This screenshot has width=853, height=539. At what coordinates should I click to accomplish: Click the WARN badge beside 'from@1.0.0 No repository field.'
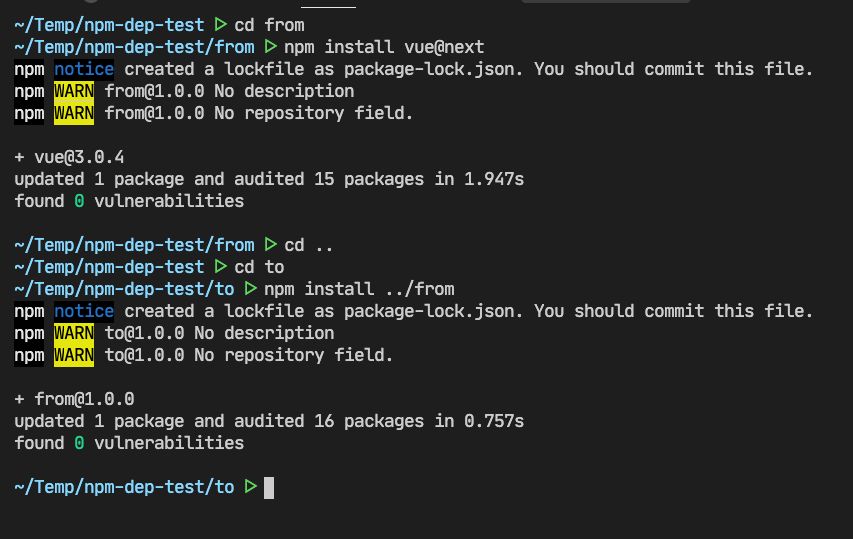(x=74, y=113)
